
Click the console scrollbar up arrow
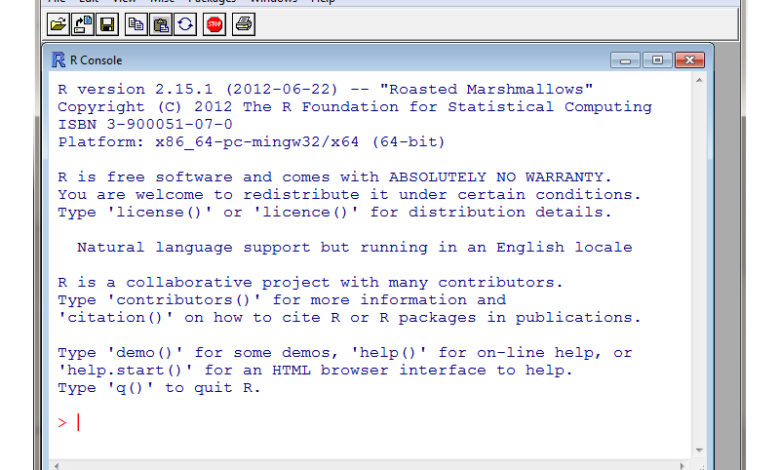coord(699,80)
